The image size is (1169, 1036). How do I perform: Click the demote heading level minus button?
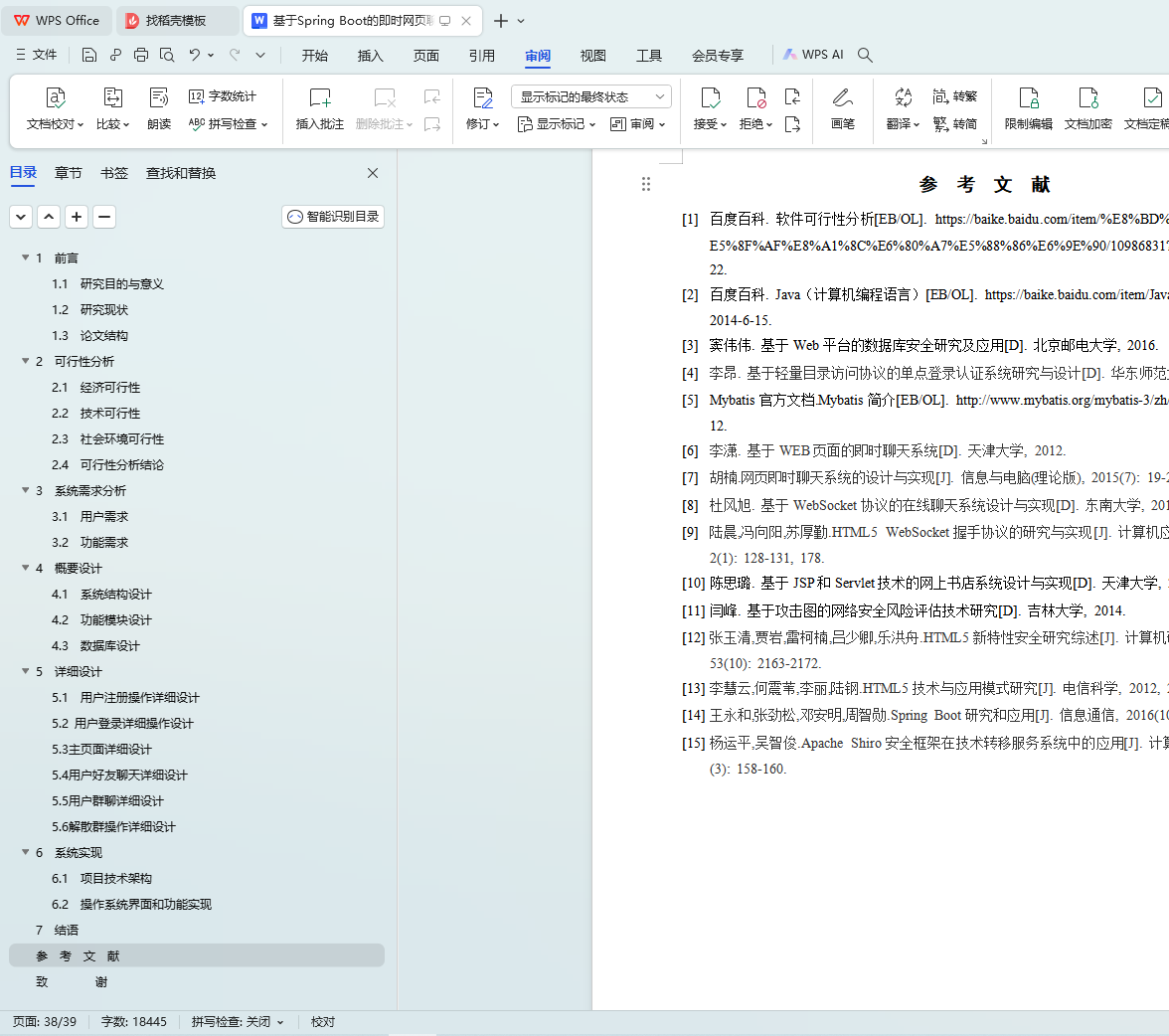(104, 217)
